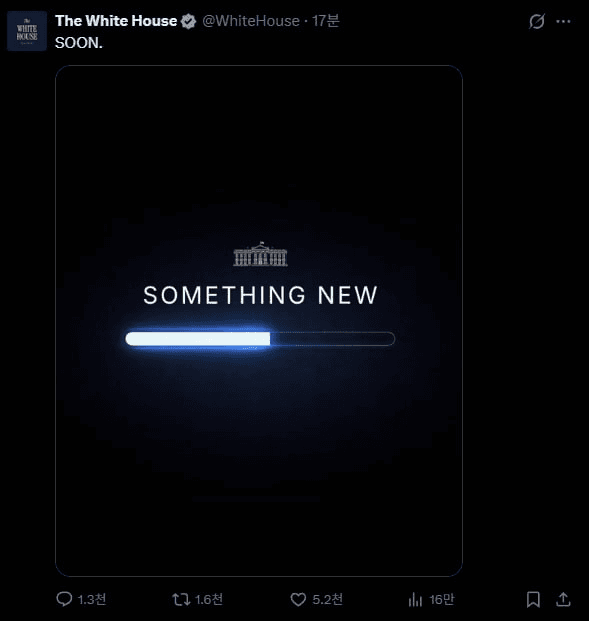
Task: Click the verified badge icon
Action: pos(189,21)
